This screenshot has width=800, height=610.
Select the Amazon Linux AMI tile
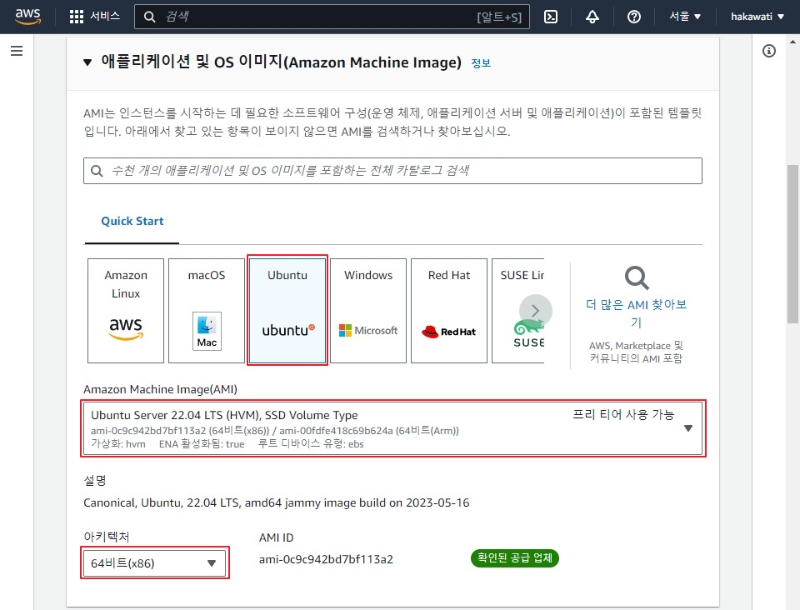125,310
